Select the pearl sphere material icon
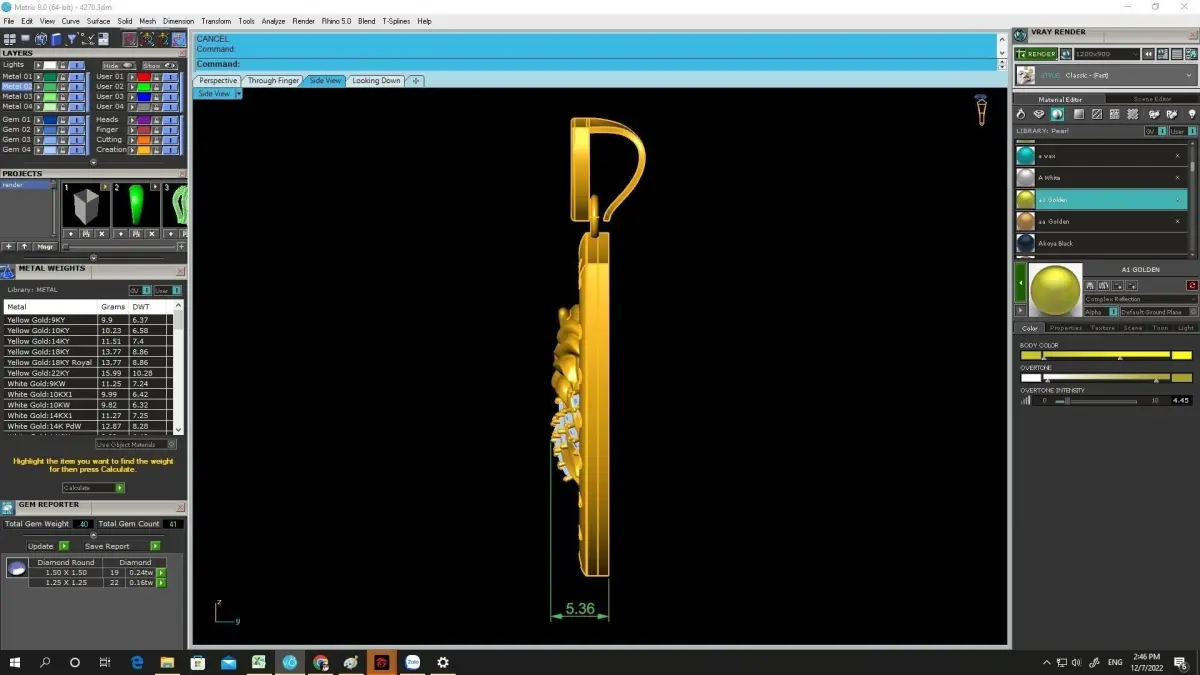Screen dimensions: 1200x675 (x=1057, y=114)
